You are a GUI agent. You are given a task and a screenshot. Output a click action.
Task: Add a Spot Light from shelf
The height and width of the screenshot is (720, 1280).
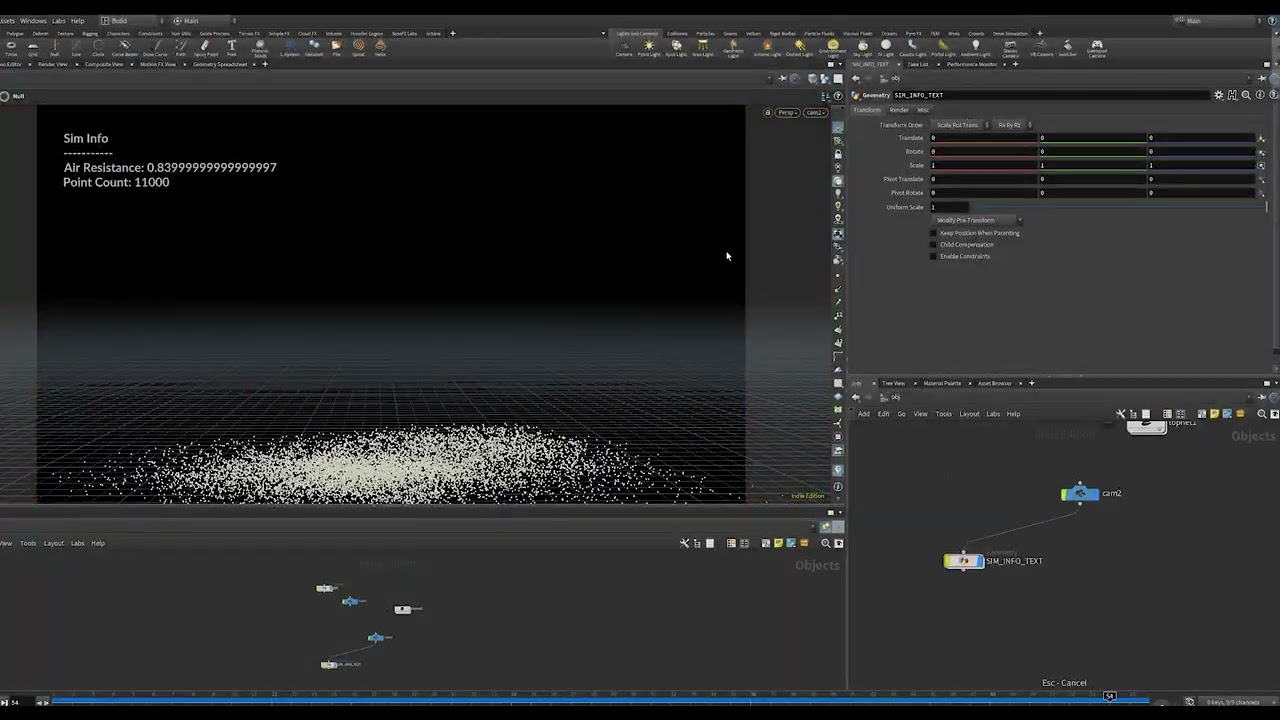coord(676,47)
